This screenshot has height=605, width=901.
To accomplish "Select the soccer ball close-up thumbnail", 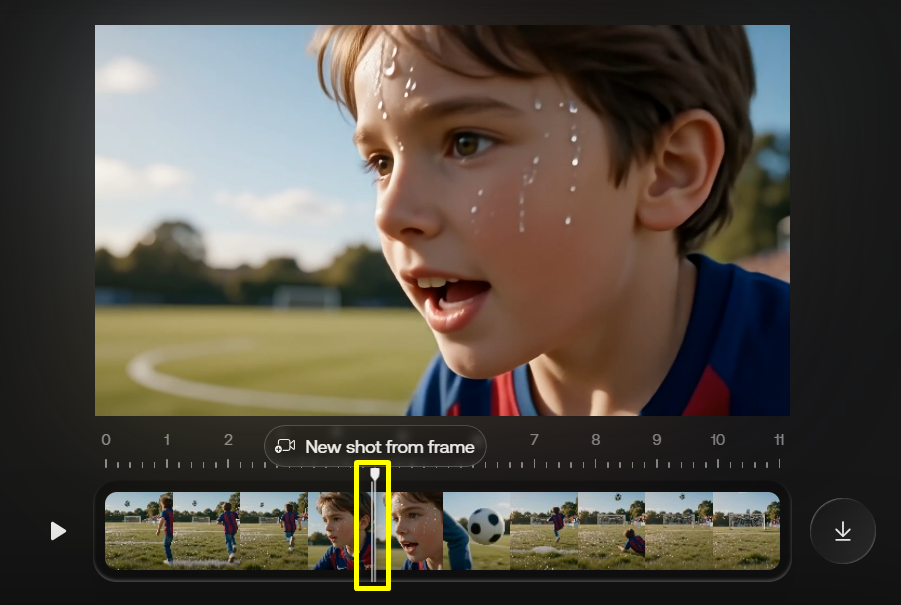I will pyautogui.click(x=477, y=531).
